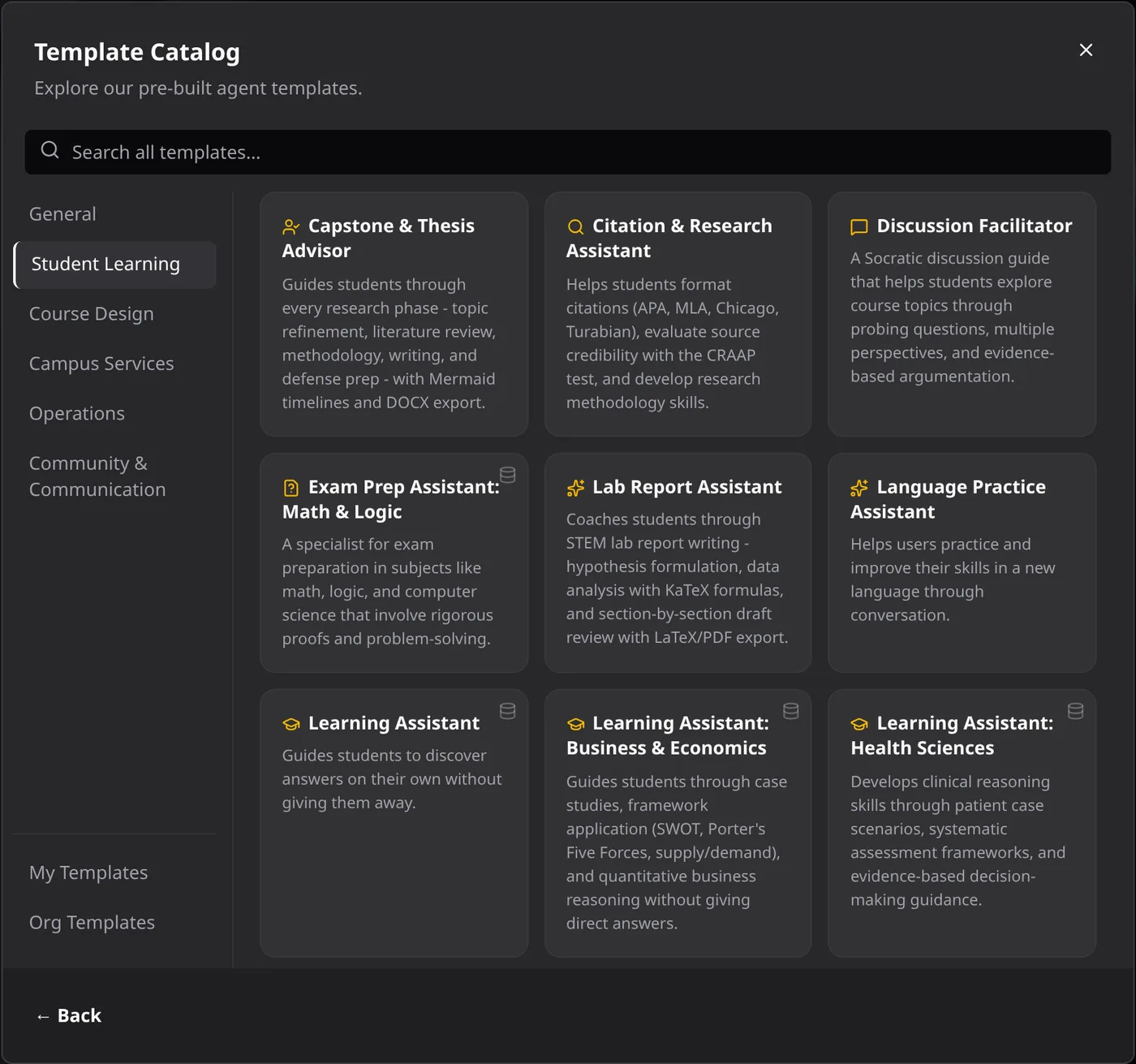This screenshot has height=1064, width=1136.
Task: Pick the Discussion Facilitator title
Action: click(x=975, y=226)
